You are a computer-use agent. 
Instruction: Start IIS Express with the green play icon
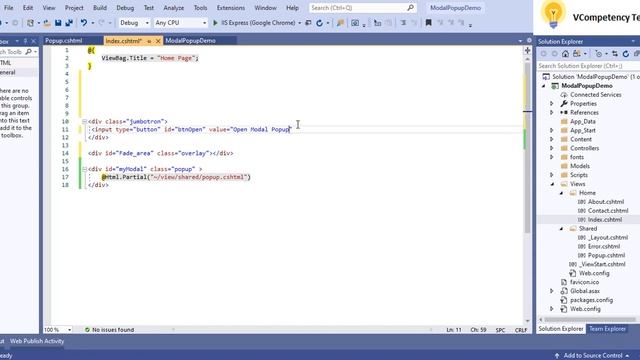216,23
